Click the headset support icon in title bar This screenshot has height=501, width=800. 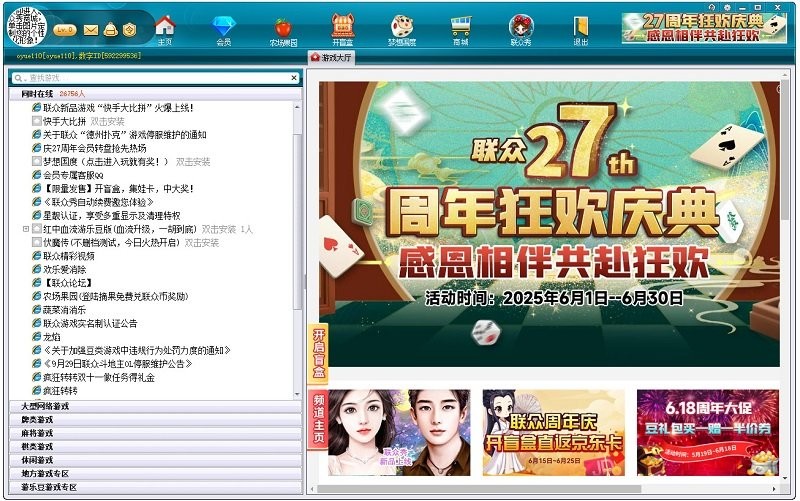pos(712,7)
